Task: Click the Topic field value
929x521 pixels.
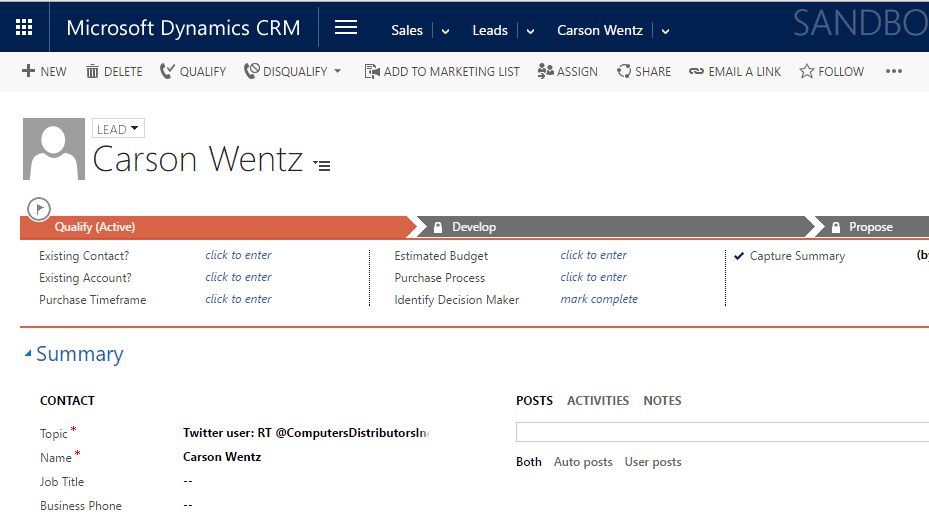Action: coord(306,433)
